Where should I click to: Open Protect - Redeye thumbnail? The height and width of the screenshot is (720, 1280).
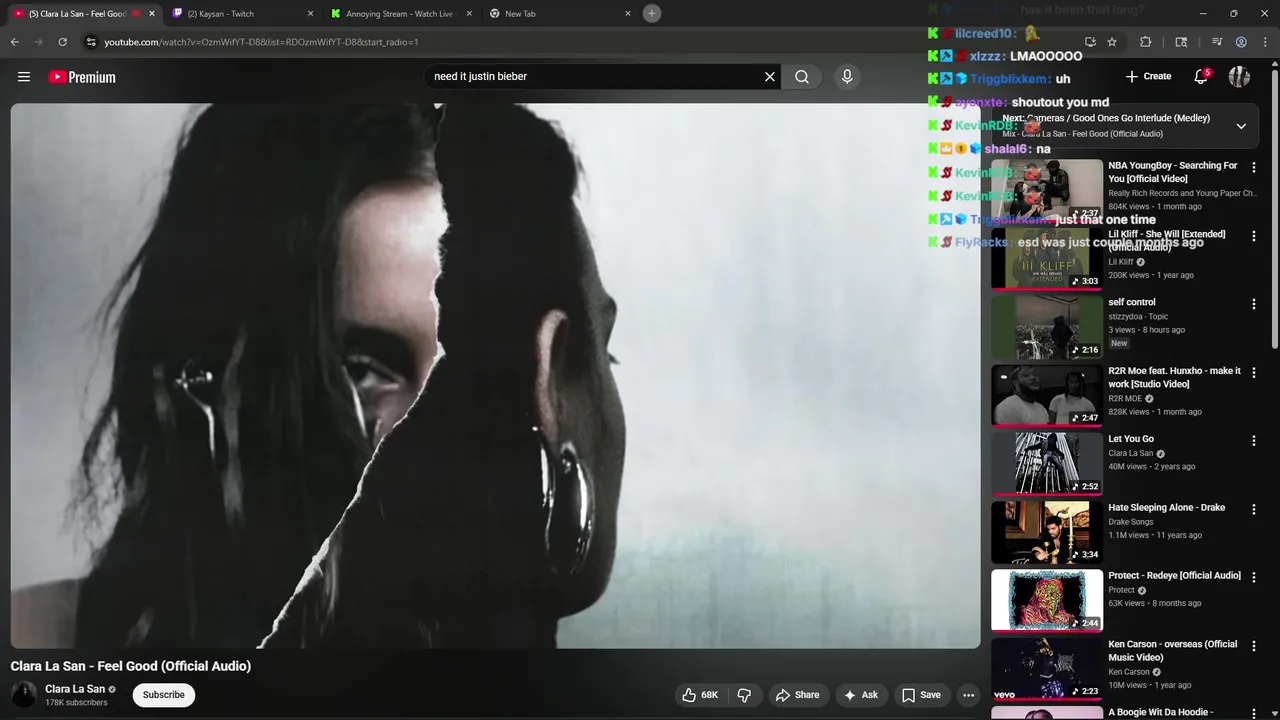coord(1047,601)
